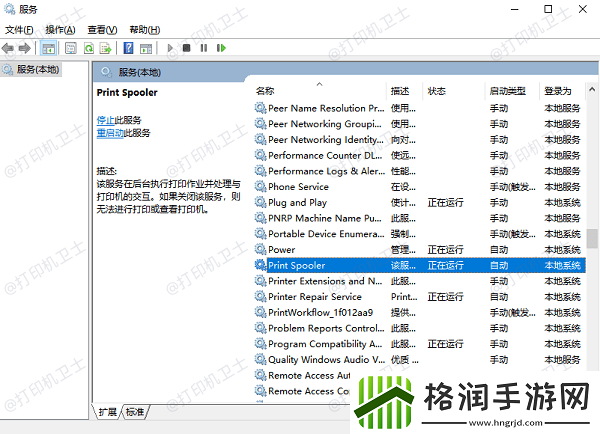The height and width of the screenshot is (434, 600).
Task: Open the 帮助(H) menu
Action: (x=145, y=29)
